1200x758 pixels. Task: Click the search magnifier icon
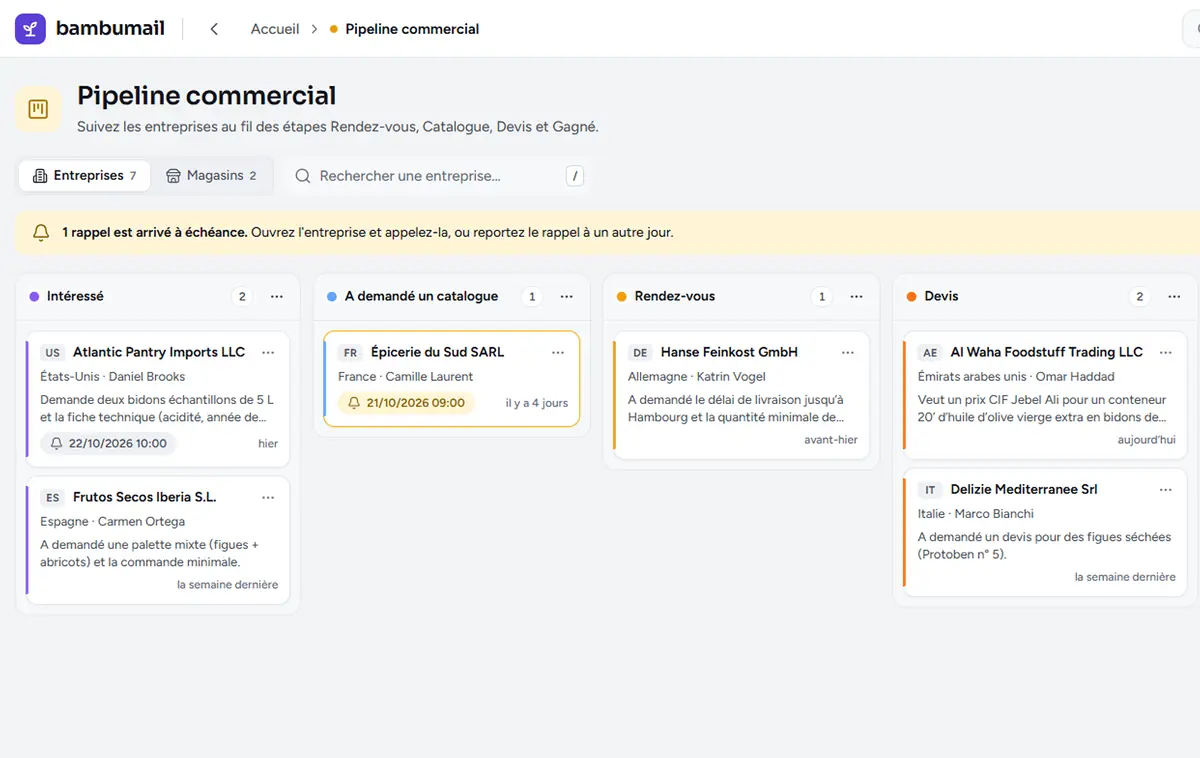pos(303,176)
